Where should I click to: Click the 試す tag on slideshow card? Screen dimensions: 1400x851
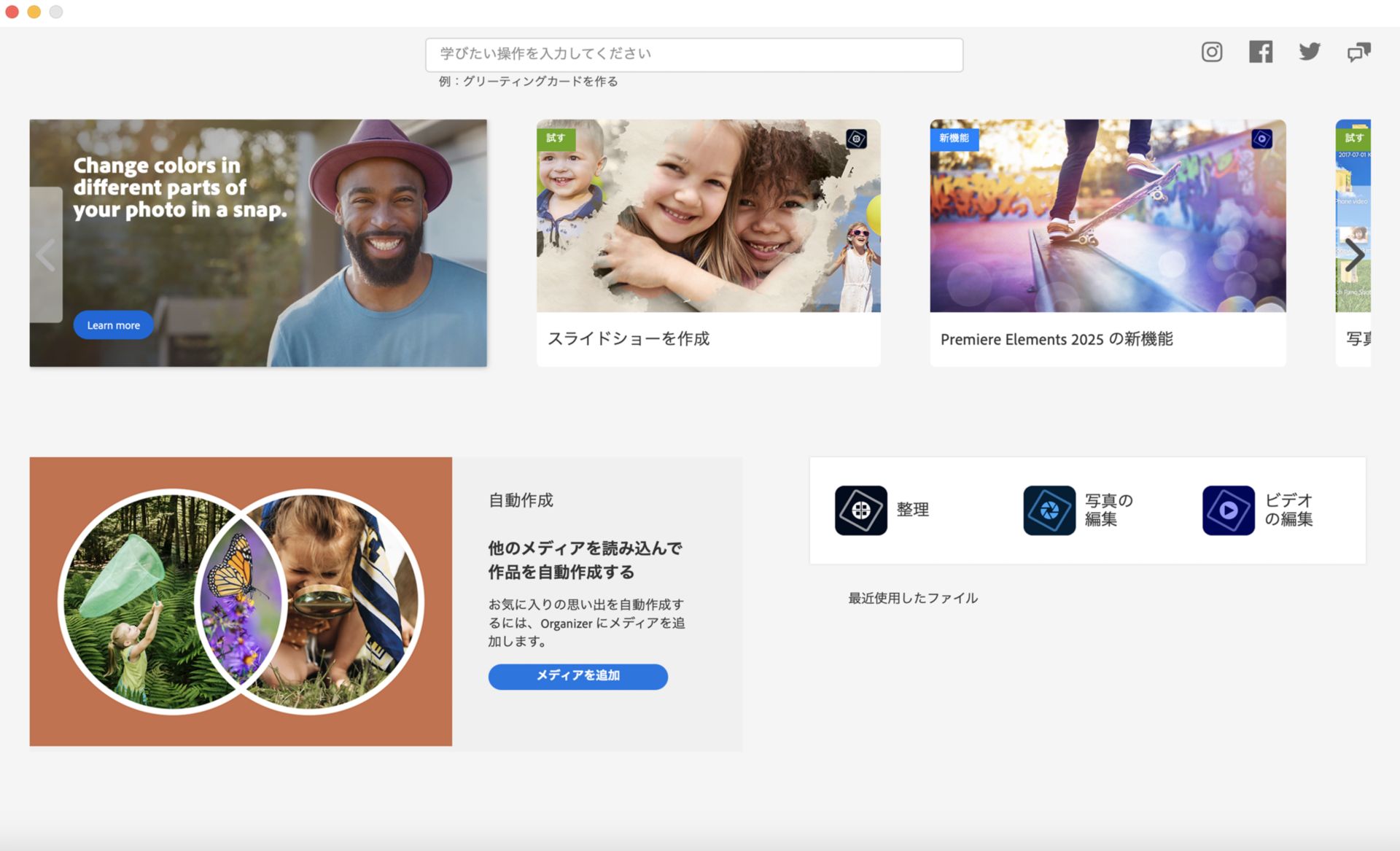(x=556, y=138)
